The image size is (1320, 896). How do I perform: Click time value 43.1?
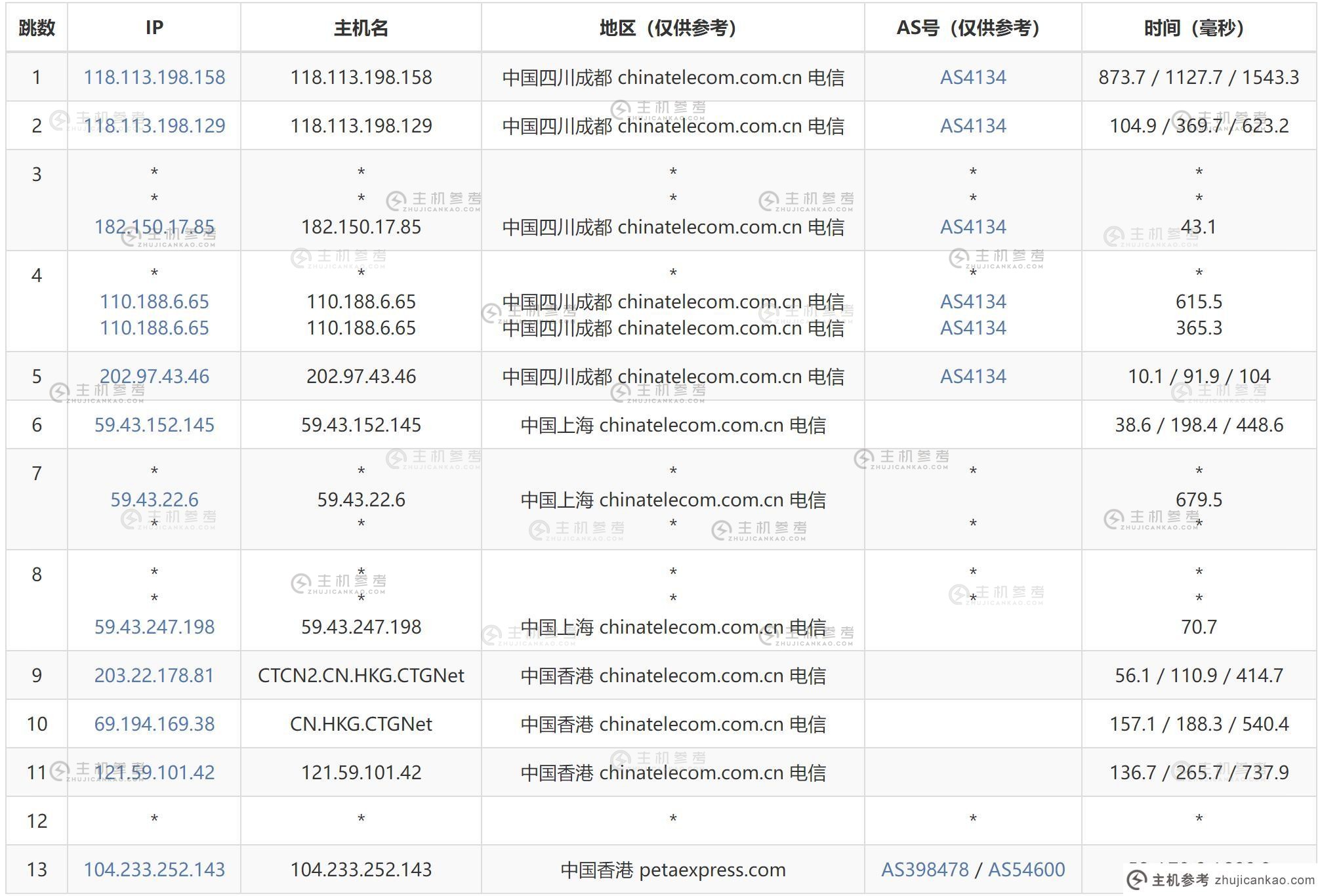[x=1199, y=227]
